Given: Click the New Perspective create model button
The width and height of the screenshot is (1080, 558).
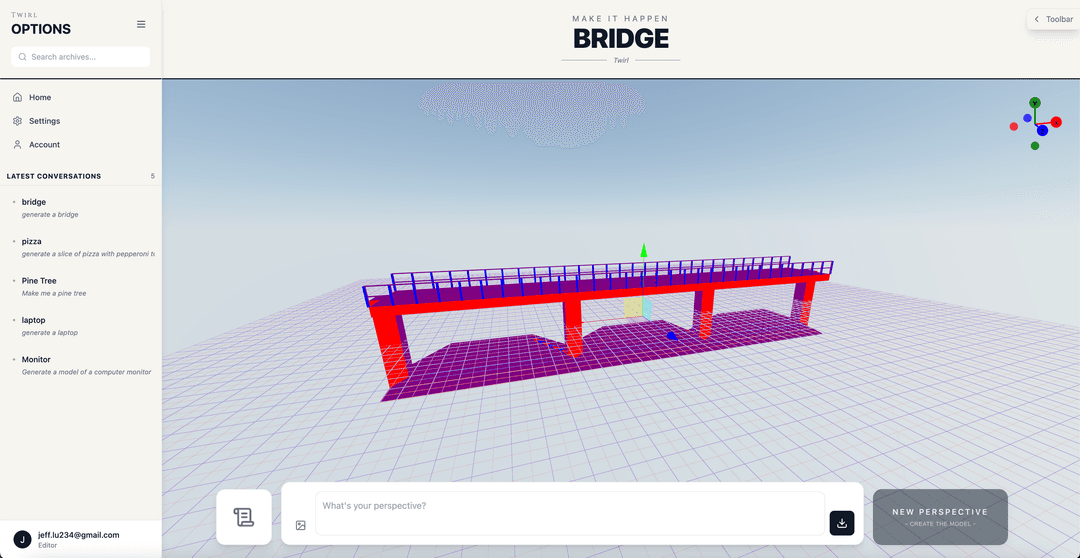Looking at the screenshot, I should [x=939, y=517].
